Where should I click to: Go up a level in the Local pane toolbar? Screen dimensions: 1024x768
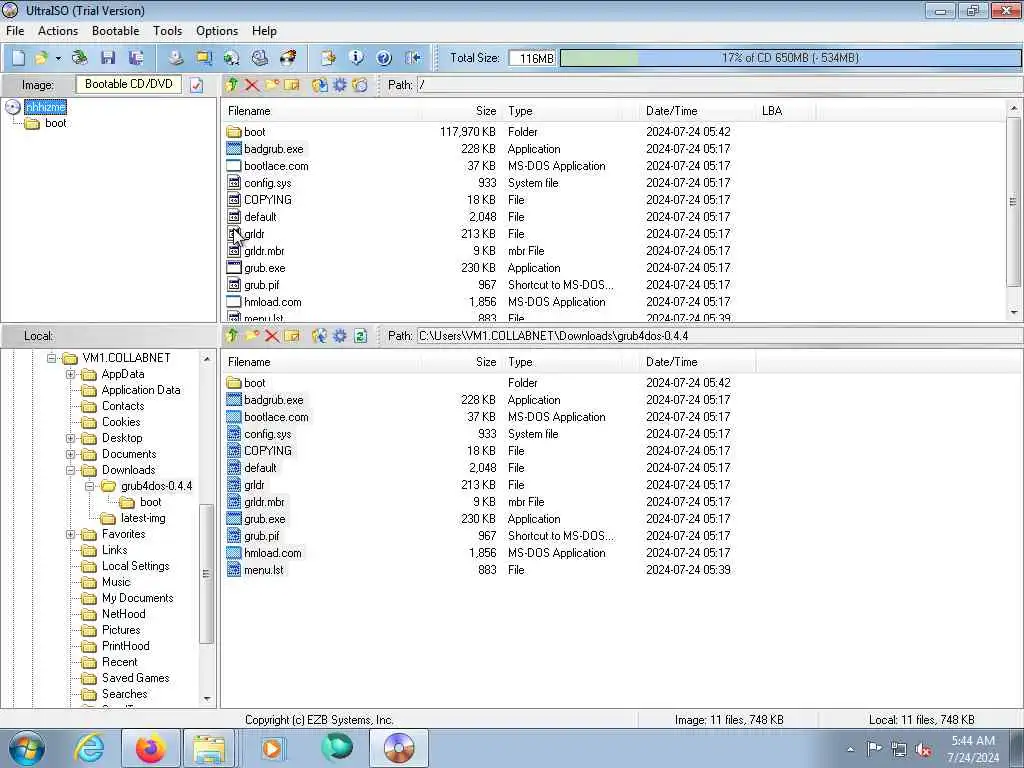point(231,336)
